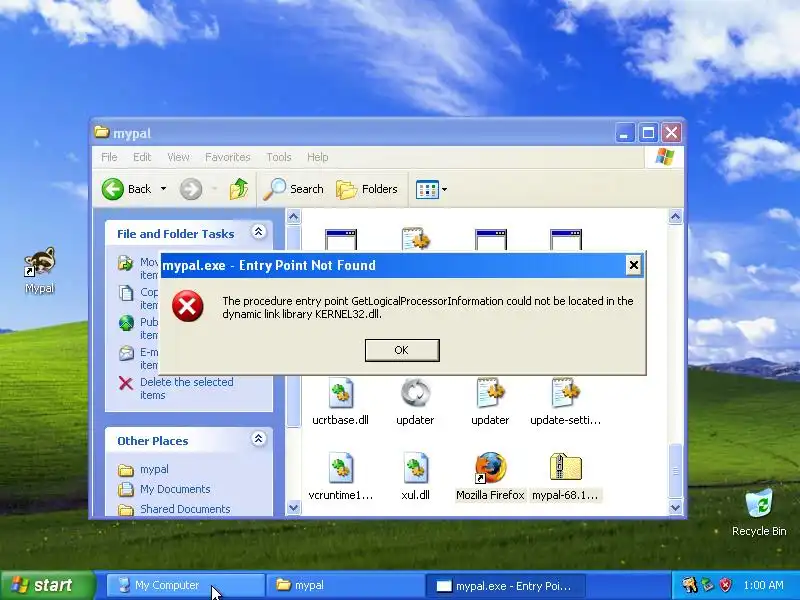
Task: Click the Back button in Explorer
Action: (127, 189)
